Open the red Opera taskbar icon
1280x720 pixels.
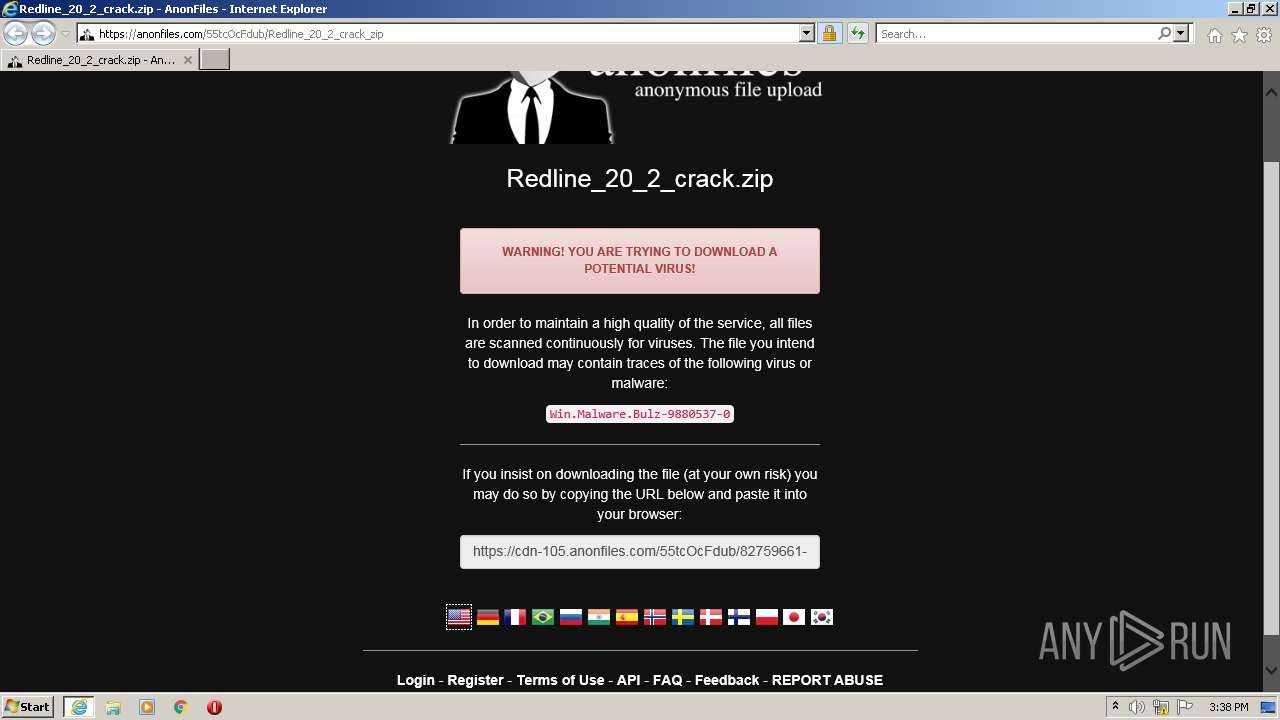pos(214,707)
